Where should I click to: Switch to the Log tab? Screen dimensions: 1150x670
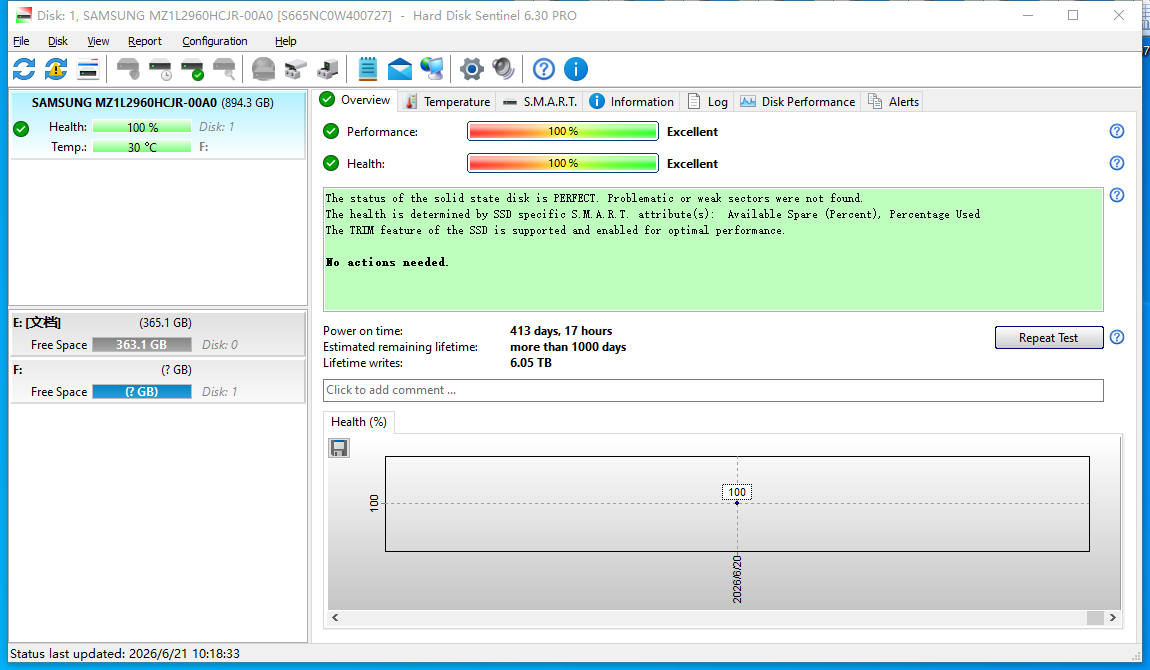pos(708,102)
